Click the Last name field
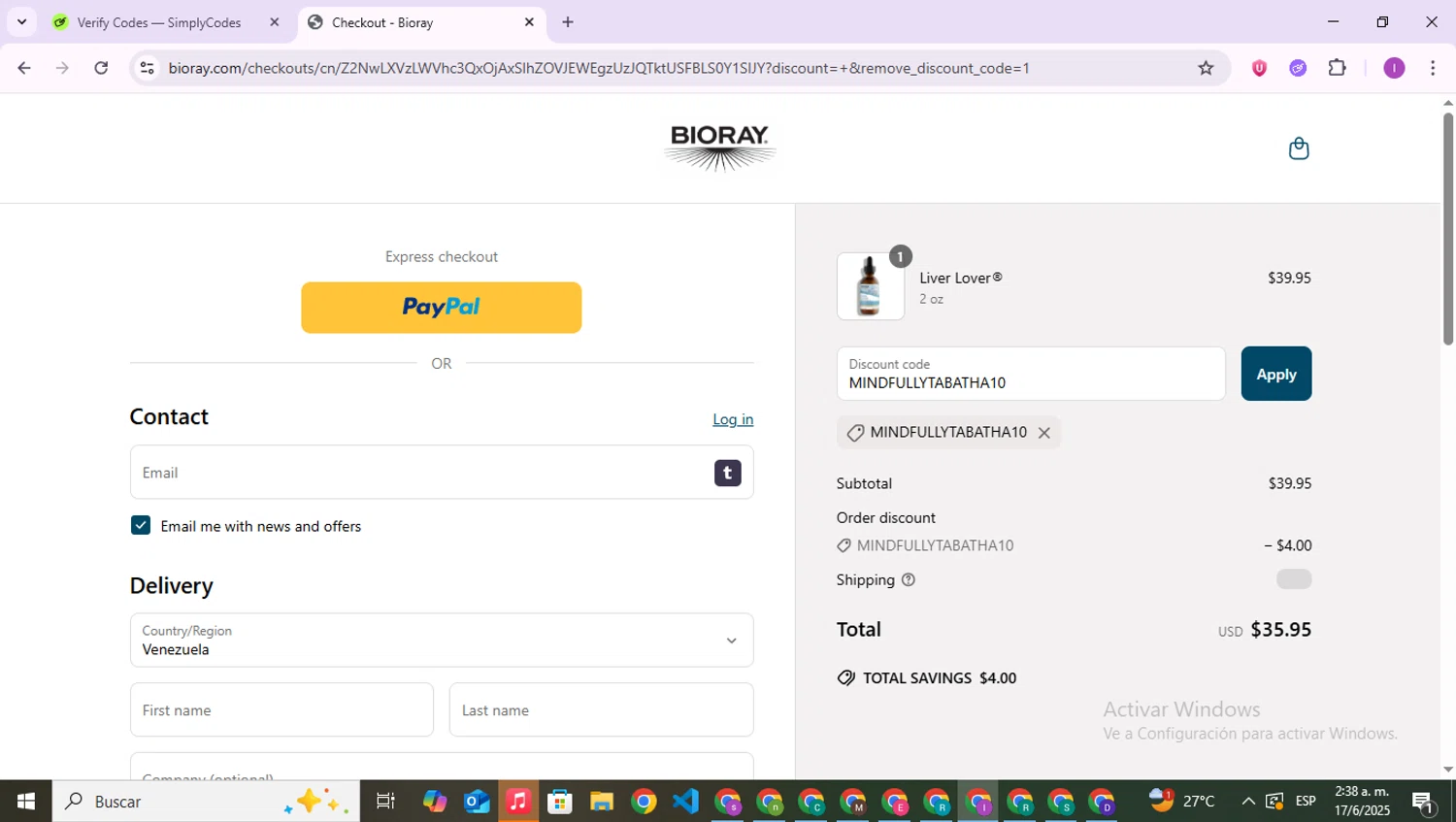1456x822 pixels. pos(602,710)
